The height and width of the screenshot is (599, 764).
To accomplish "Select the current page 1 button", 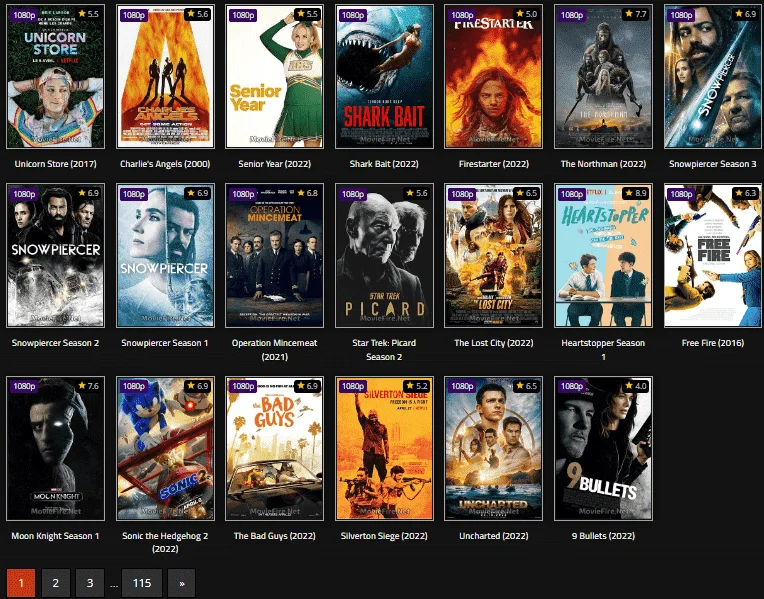I will point(21,583).
